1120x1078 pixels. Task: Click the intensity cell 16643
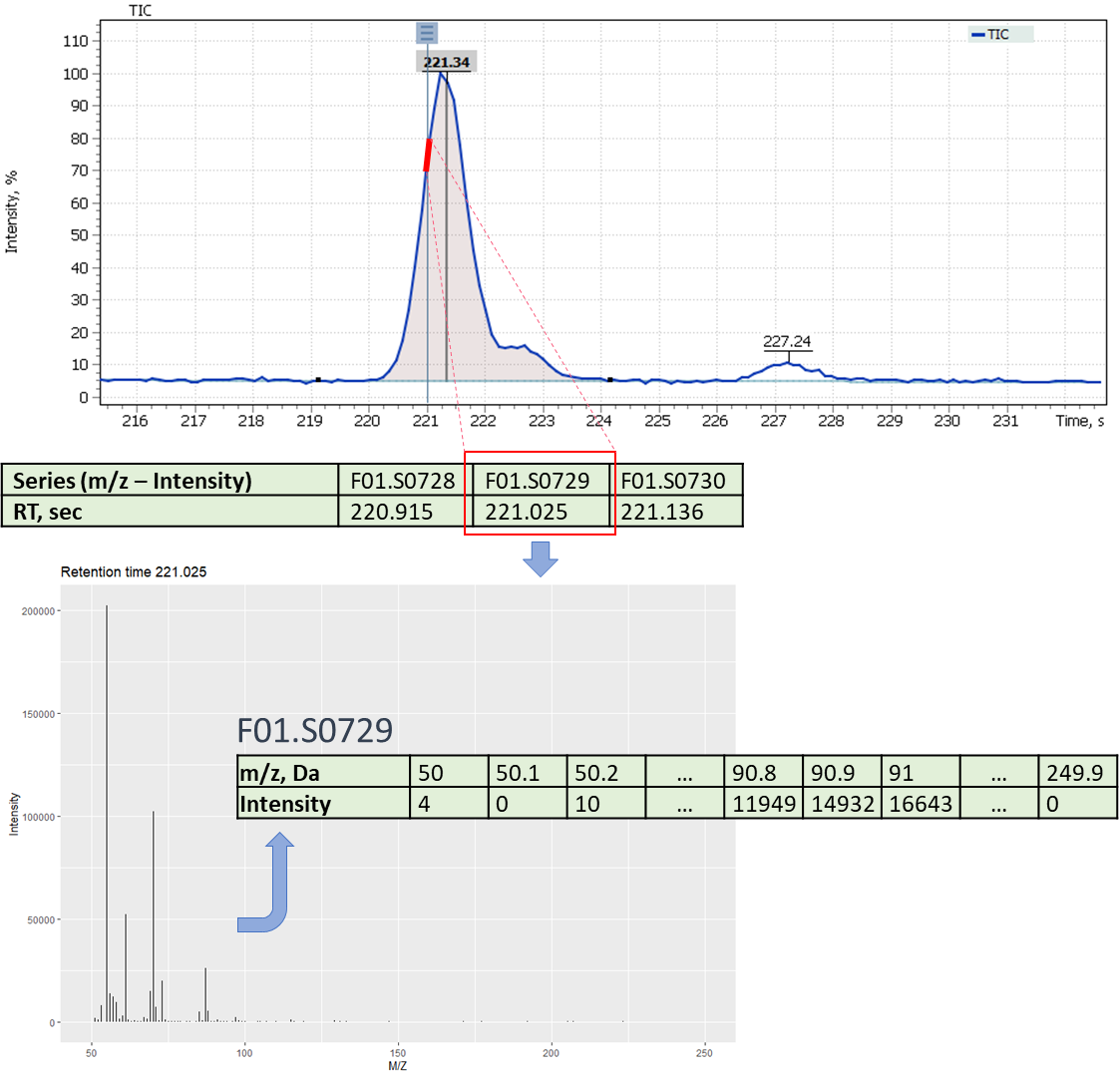point(920,804)
